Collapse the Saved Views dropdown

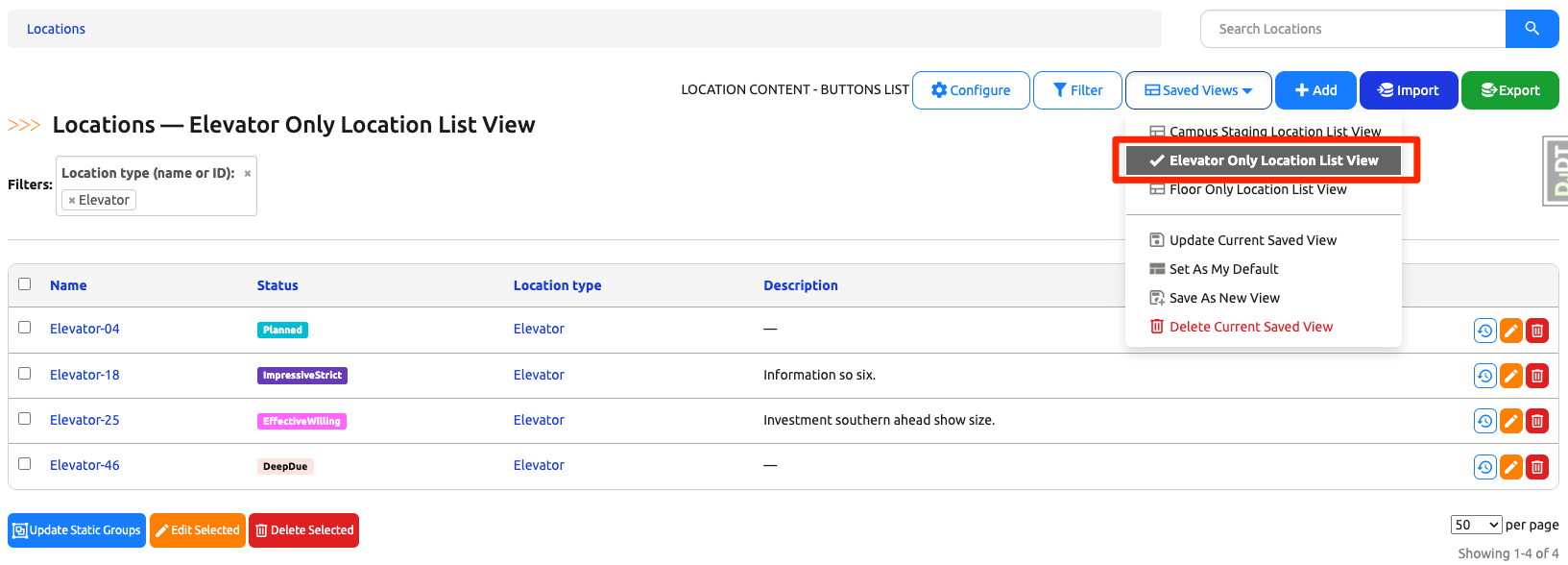[x=1197, y=90]
